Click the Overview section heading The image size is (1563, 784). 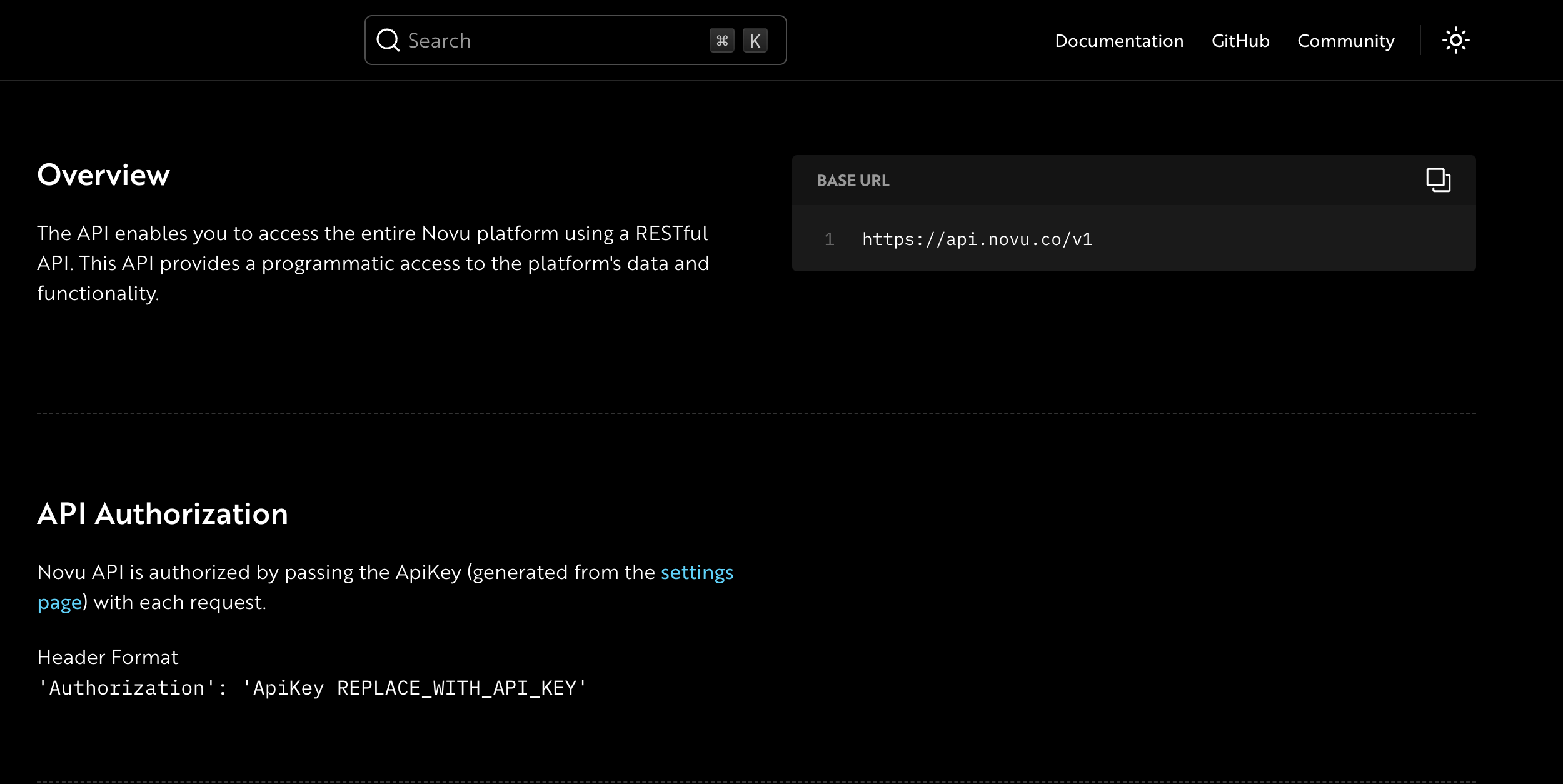point(103,175)
